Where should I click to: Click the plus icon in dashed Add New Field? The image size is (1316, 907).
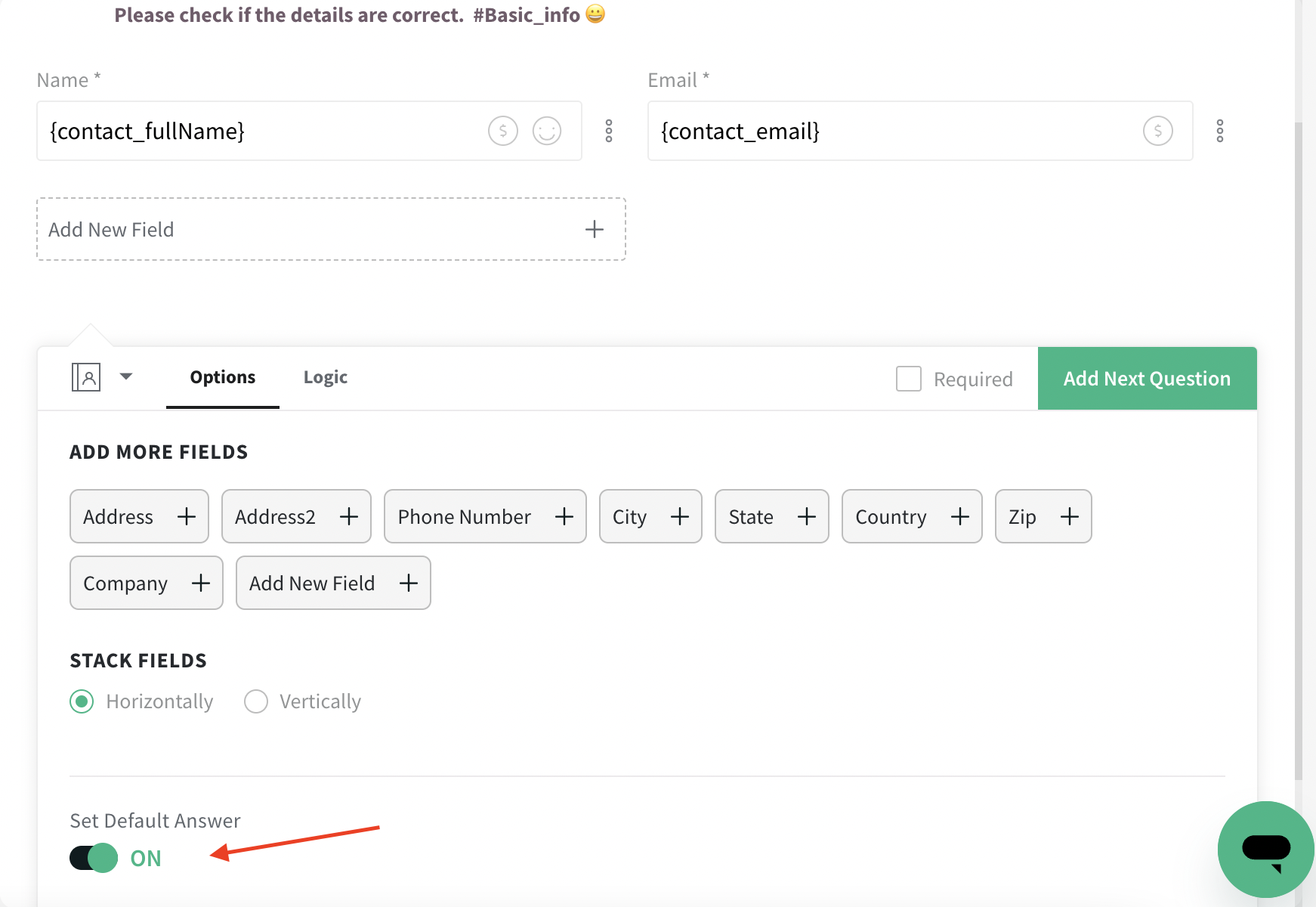[x=595, y=229]
